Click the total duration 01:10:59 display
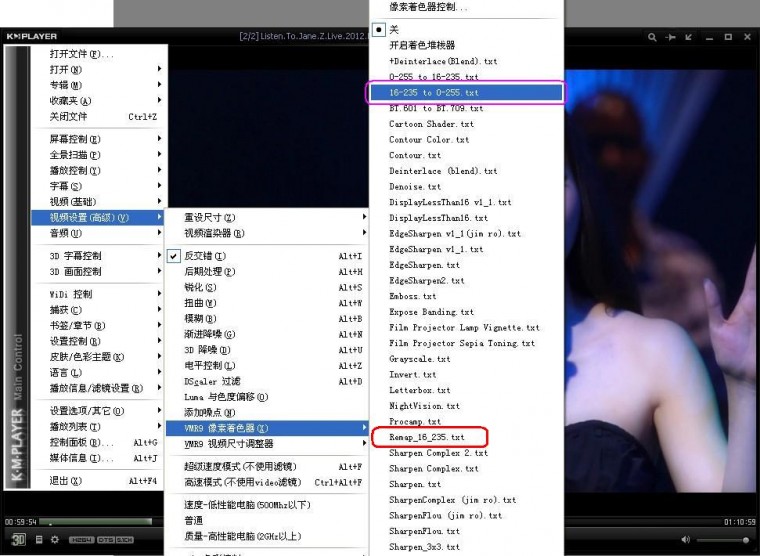Viewport: 760px width, 556px height. (740, 522)
